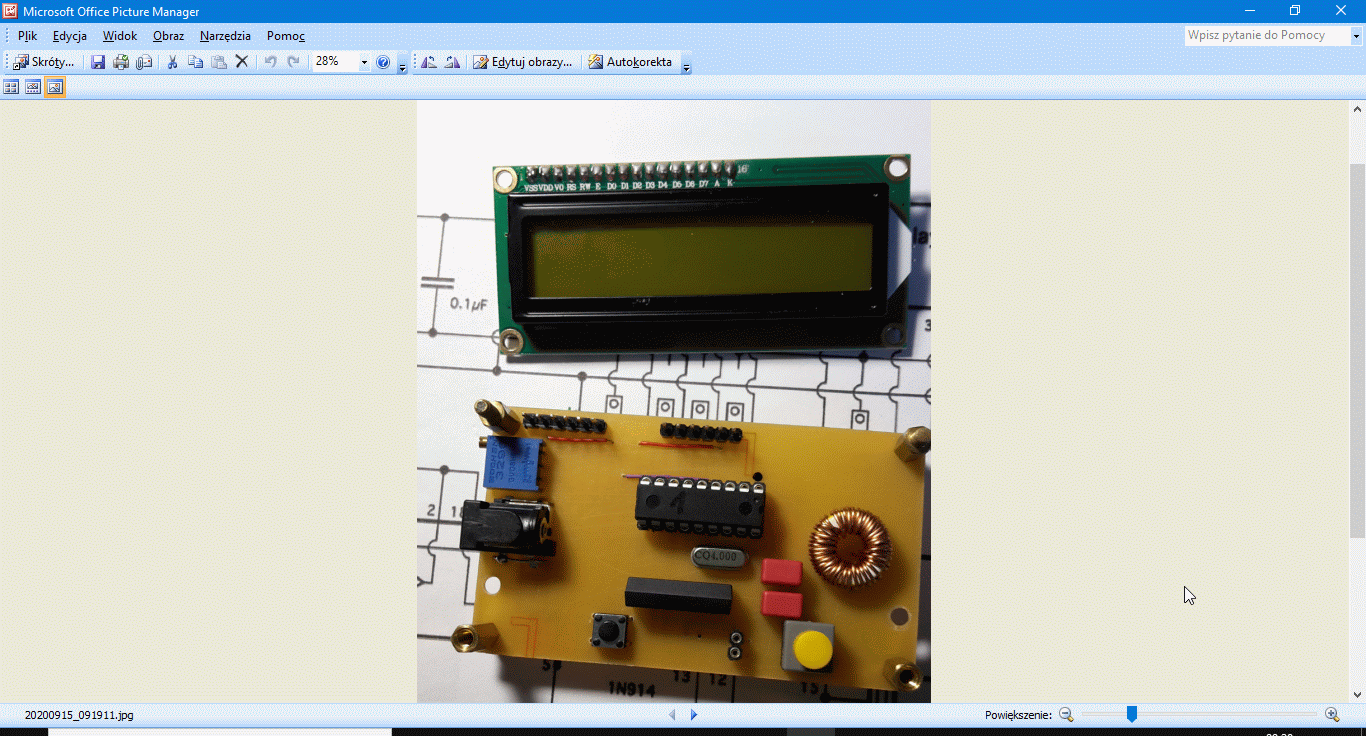Click the Save icon in toolbar
1366x736 pixels.
(98, 62)
